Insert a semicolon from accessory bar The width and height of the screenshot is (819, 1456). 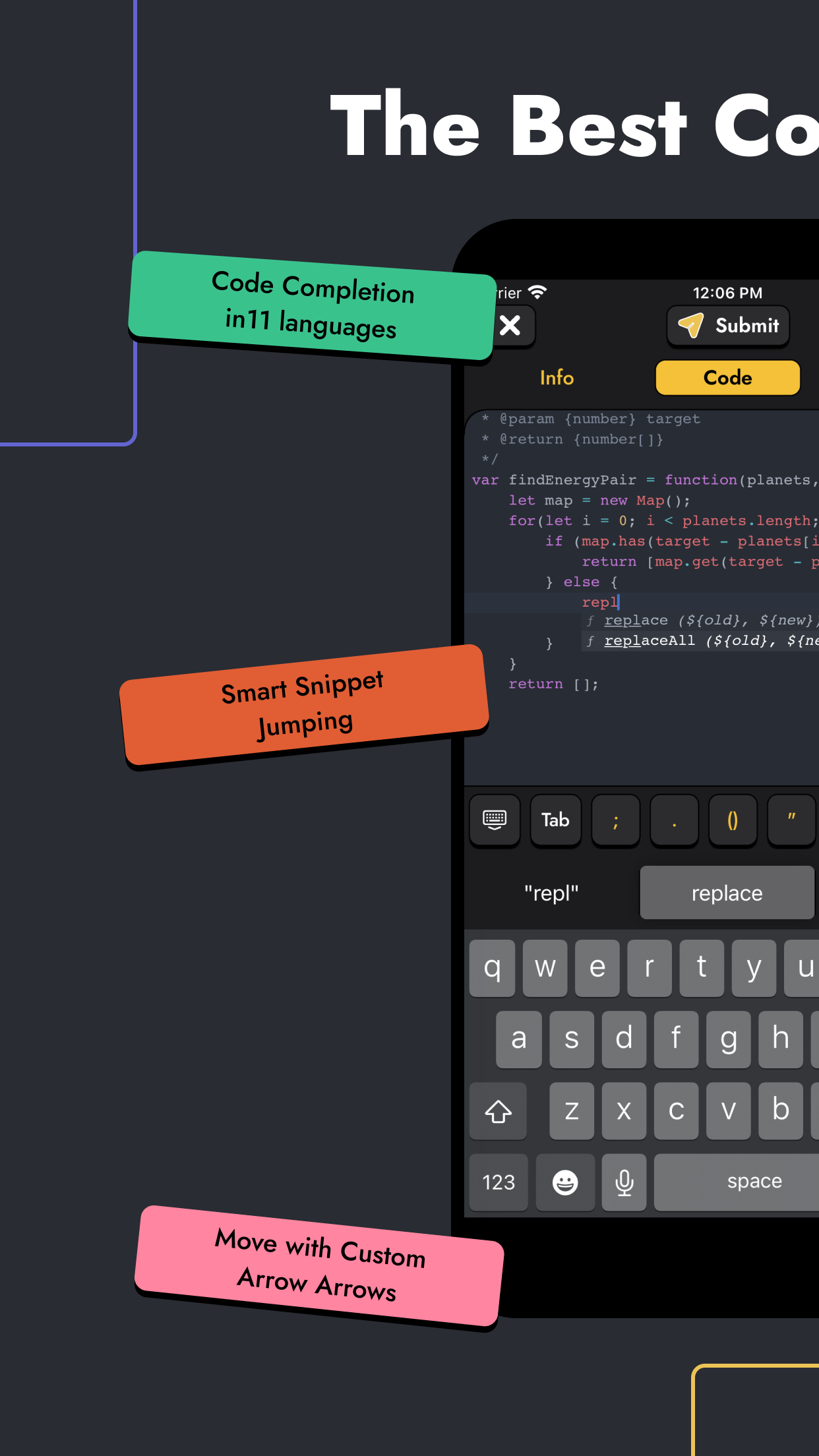tap(615, 820)
